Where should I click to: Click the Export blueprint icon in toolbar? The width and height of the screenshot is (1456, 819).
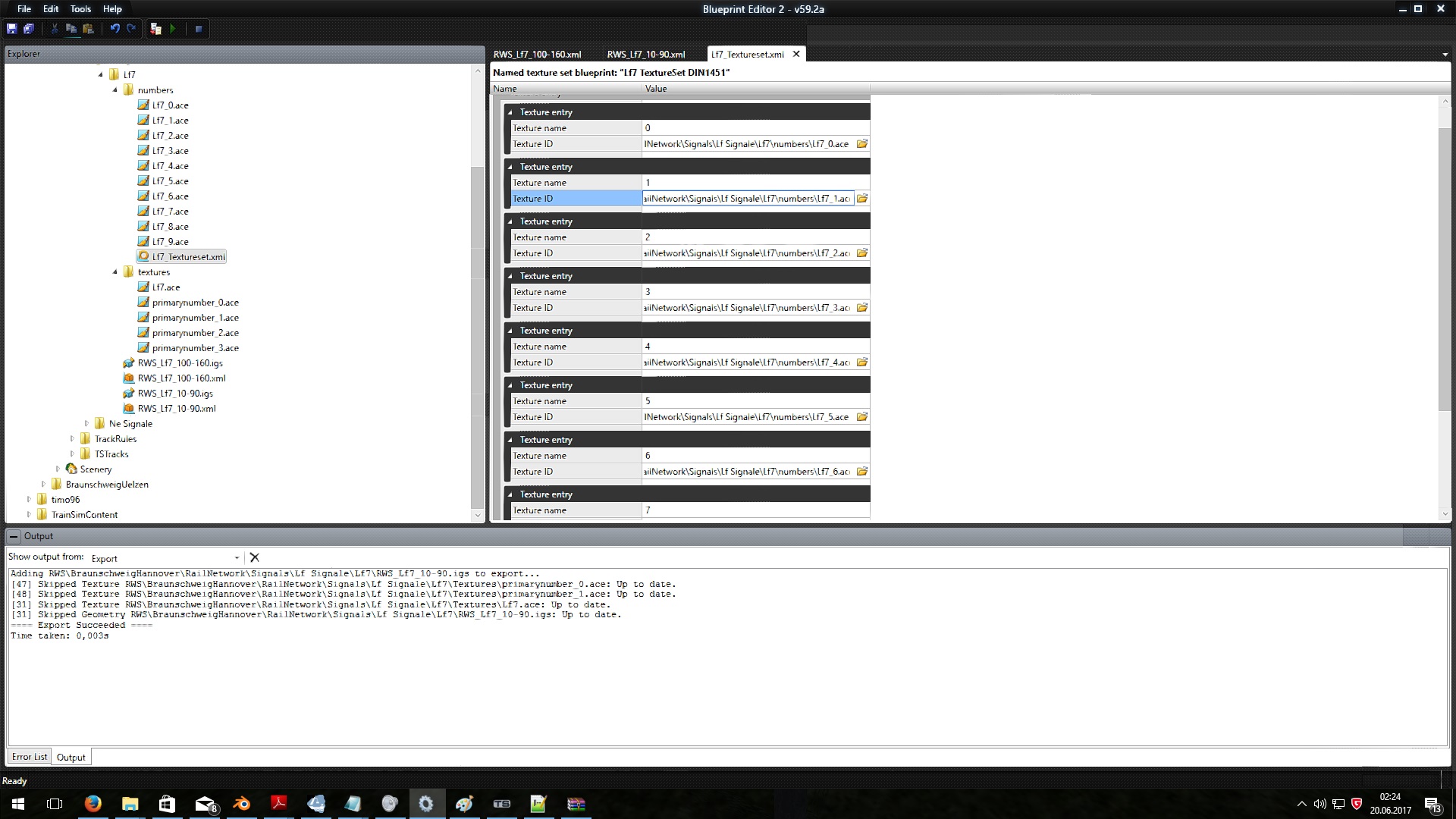(x=155, y=29)
